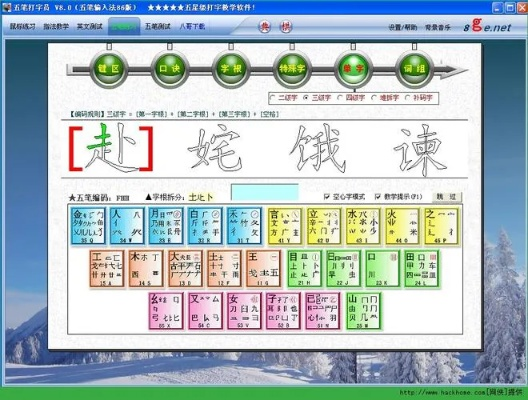This screenshot has width=528, height=400.
Task: Click the outlined practice character 谏
Action: 421,150
